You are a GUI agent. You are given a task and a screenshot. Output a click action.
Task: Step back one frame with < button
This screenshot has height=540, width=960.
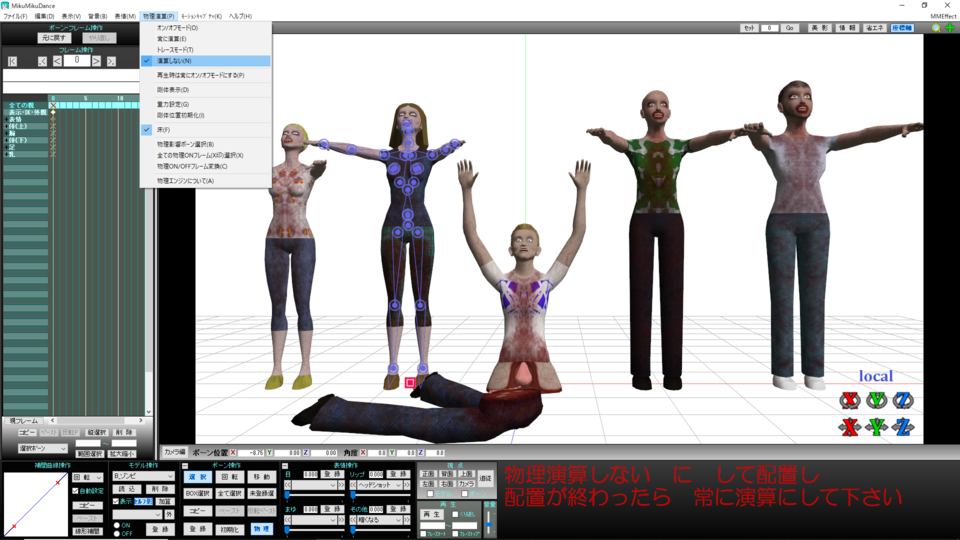coord(57,61)
